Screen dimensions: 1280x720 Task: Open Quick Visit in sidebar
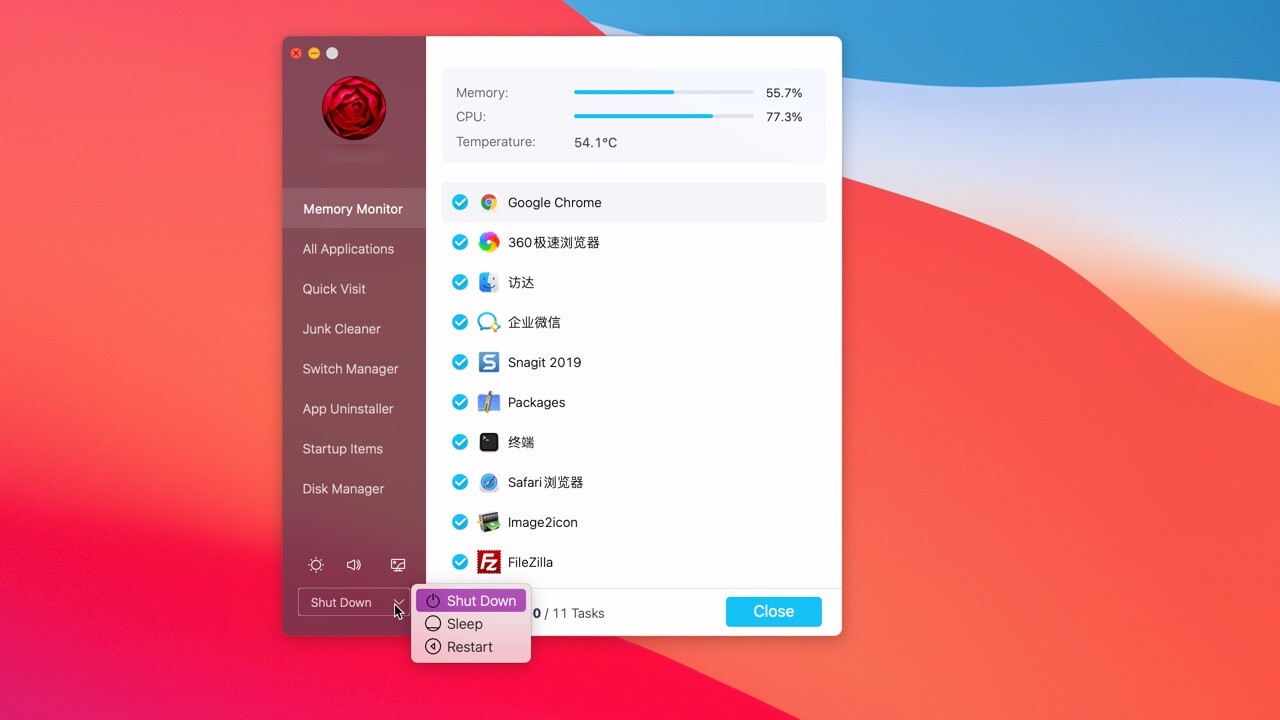pyautogui.click(x=354, y=289)
